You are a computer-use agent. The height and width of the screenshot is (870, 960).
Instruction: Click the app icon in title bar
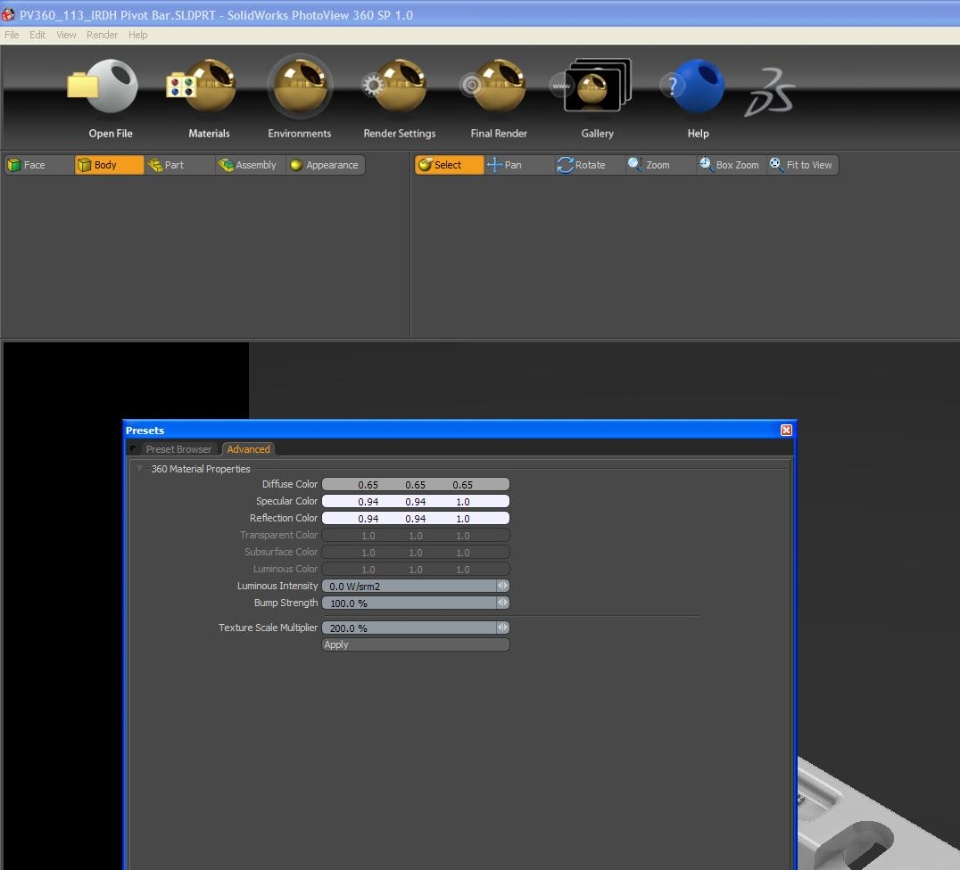tap(9, 14)
